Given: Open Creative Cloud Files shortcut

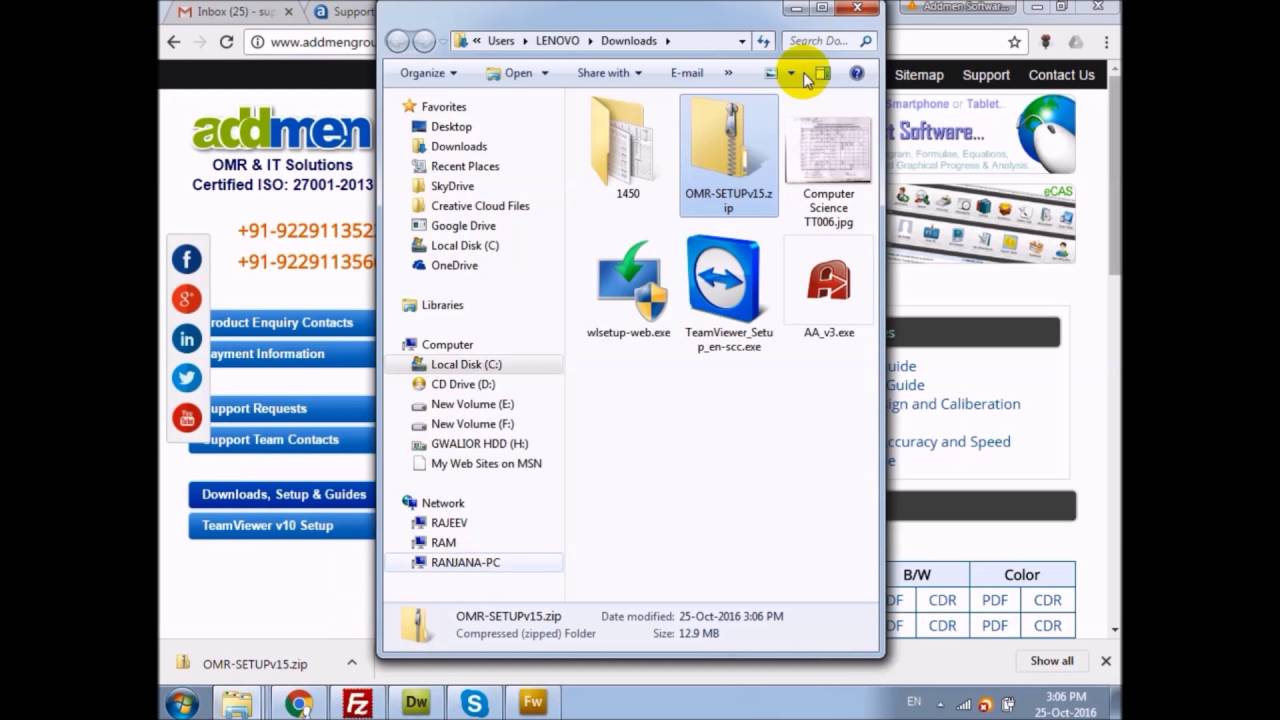Looking at the screenshot, I should 480,206.
